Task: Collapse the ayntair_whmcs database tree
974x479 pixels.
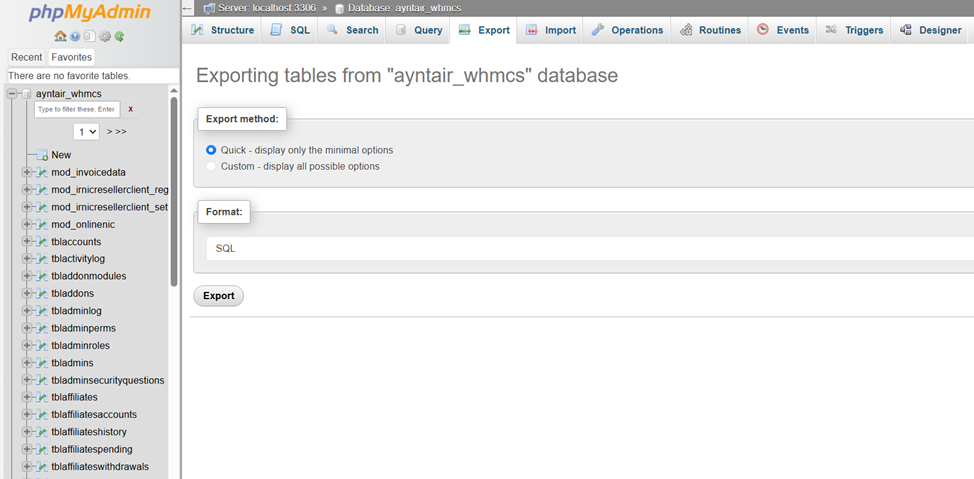Action: pyautogui.click(x=12, y=93)
